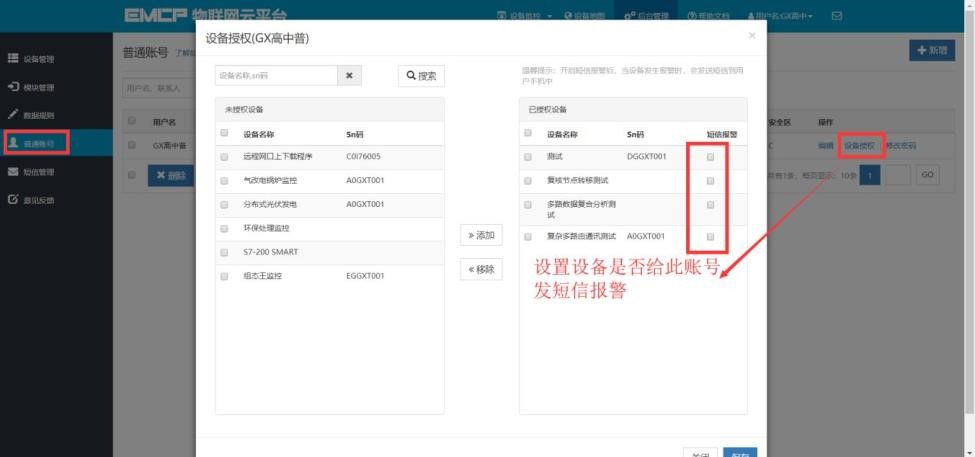This screenshot has height=457, width=975.
Task: Click the page number input box beside GO
Action: pos(898,175)
